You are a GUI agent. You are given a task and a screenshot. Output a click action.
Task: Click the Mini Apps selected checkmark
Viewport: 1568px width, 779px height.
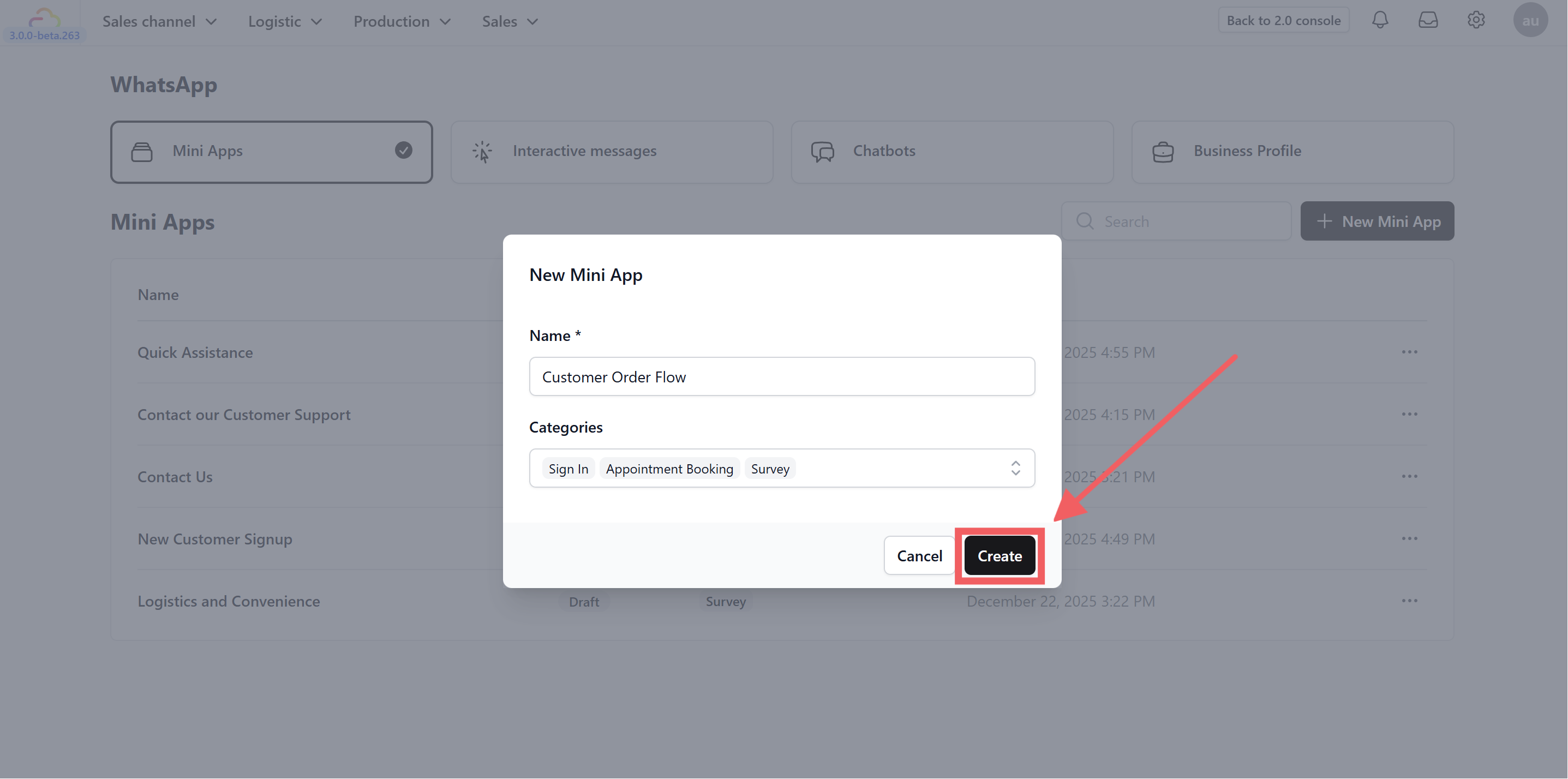404,151
